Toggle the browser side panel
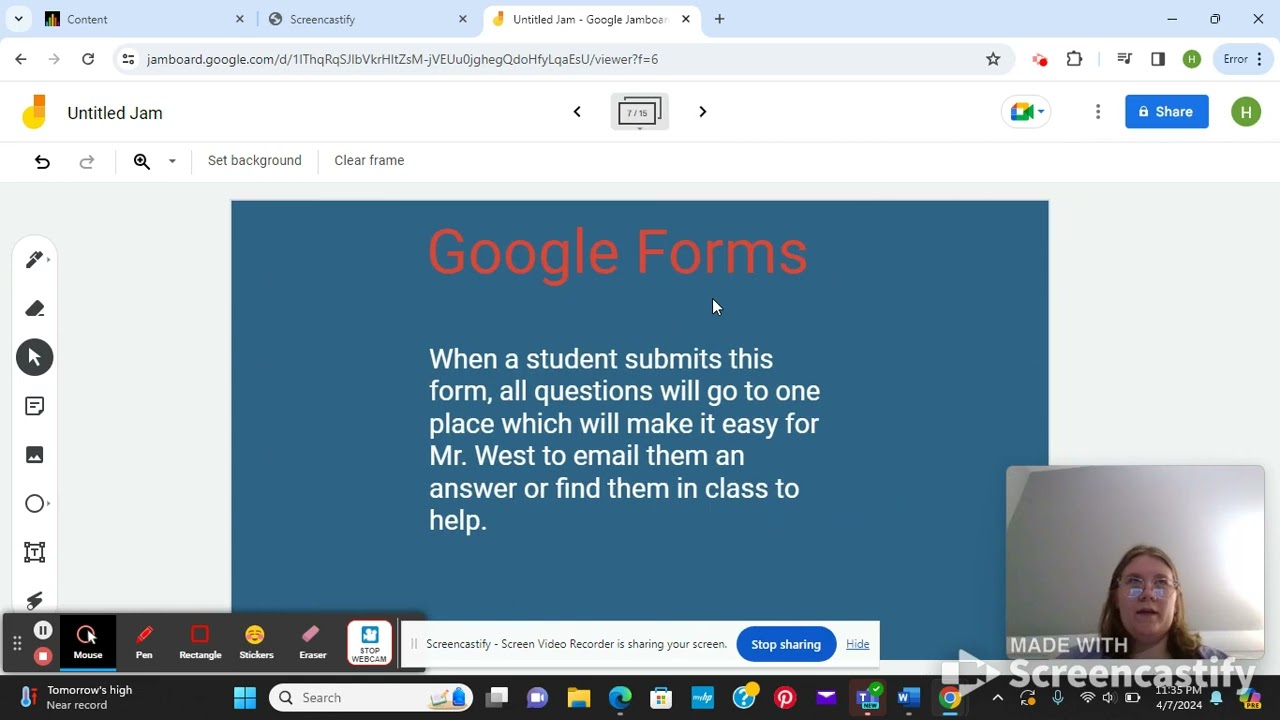The height and width of the screenshot is (720, 1280). coord(1158,59)
